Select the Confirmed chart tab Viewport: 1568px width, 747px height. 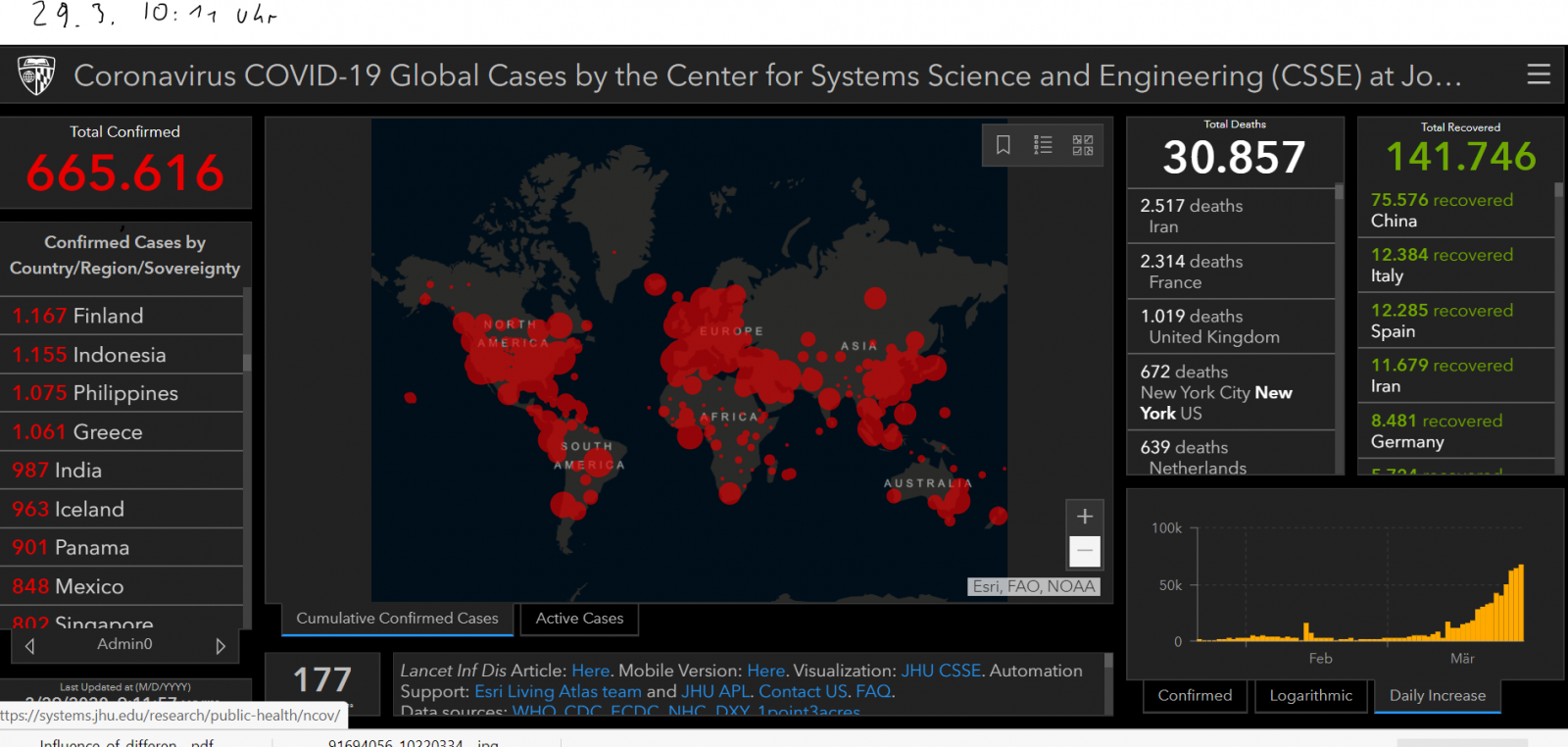click(1195, 695)
